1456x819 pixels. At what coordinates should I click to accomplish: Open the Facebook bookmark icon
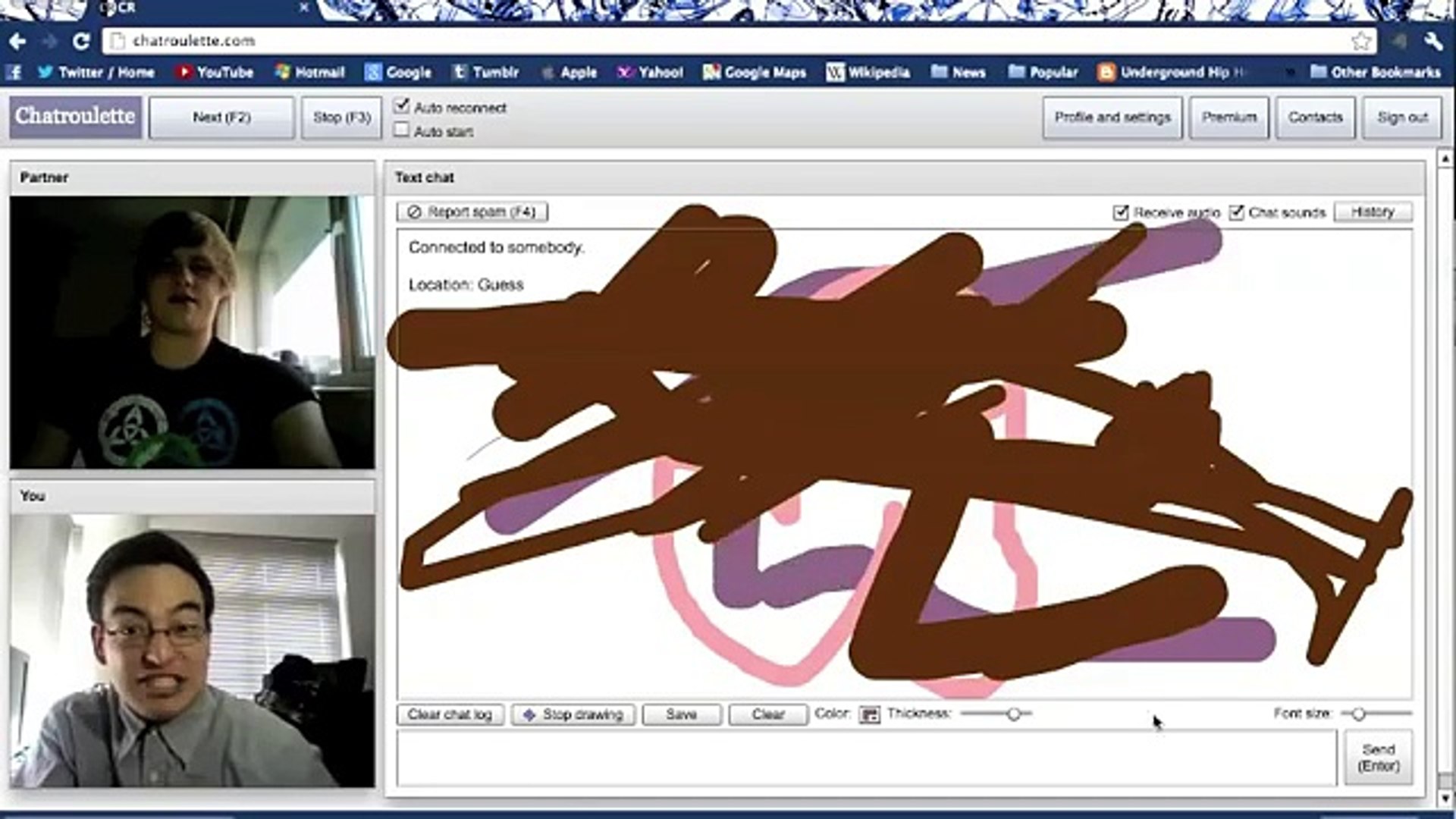(x=14, y=72)
